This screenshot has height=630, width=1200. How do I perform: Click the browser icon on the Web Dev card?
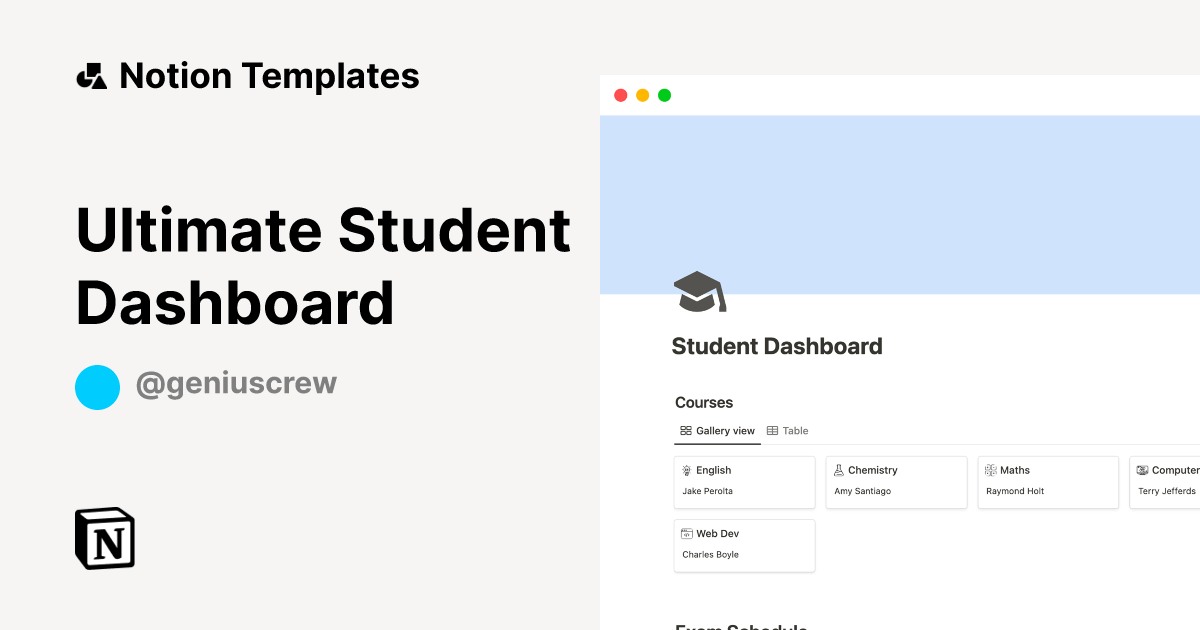coord(686,533)
